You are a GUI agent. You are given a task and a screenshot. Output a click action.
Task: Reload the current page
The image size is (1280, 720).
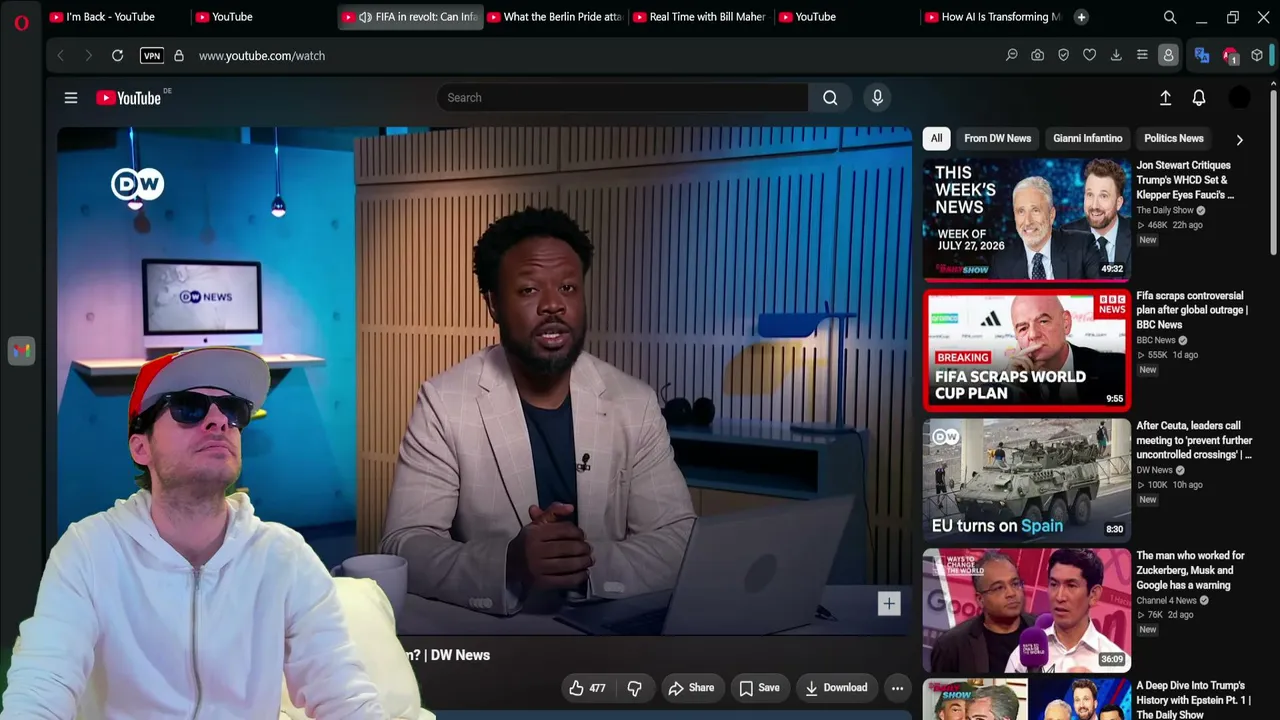pos(117,56)
